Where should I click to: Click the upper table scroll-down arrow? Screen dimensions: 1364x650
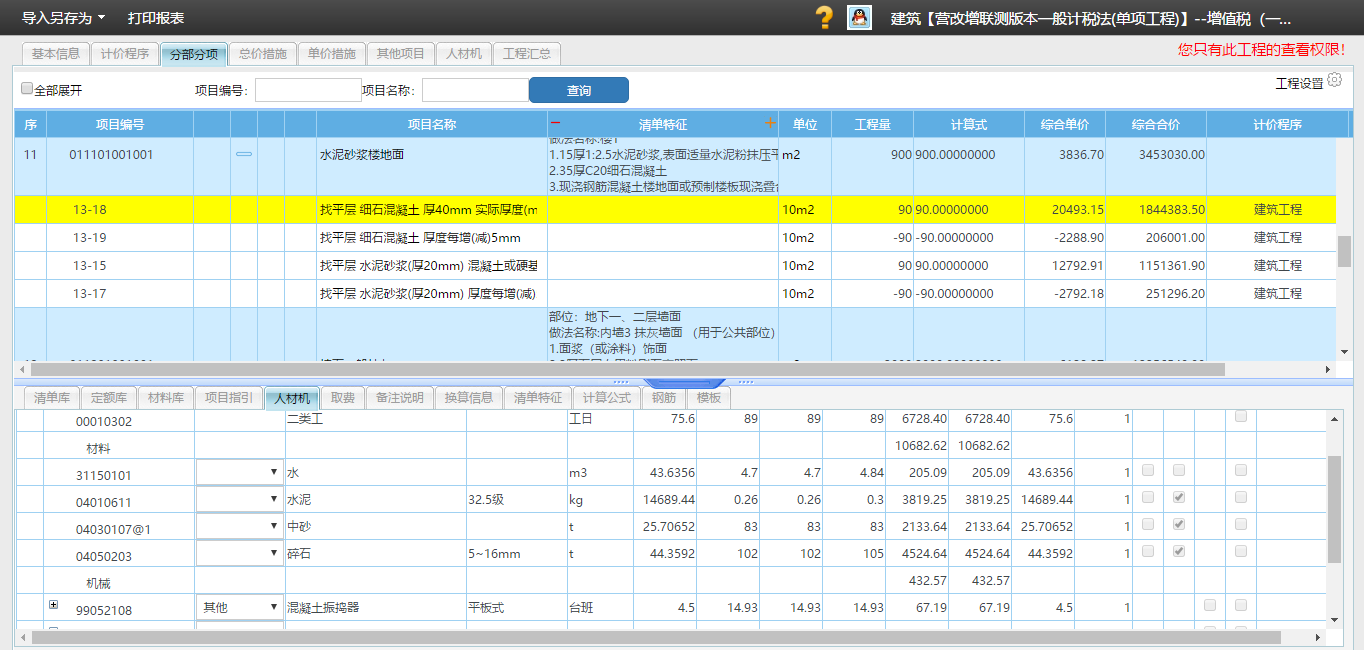pos(1344,352)
